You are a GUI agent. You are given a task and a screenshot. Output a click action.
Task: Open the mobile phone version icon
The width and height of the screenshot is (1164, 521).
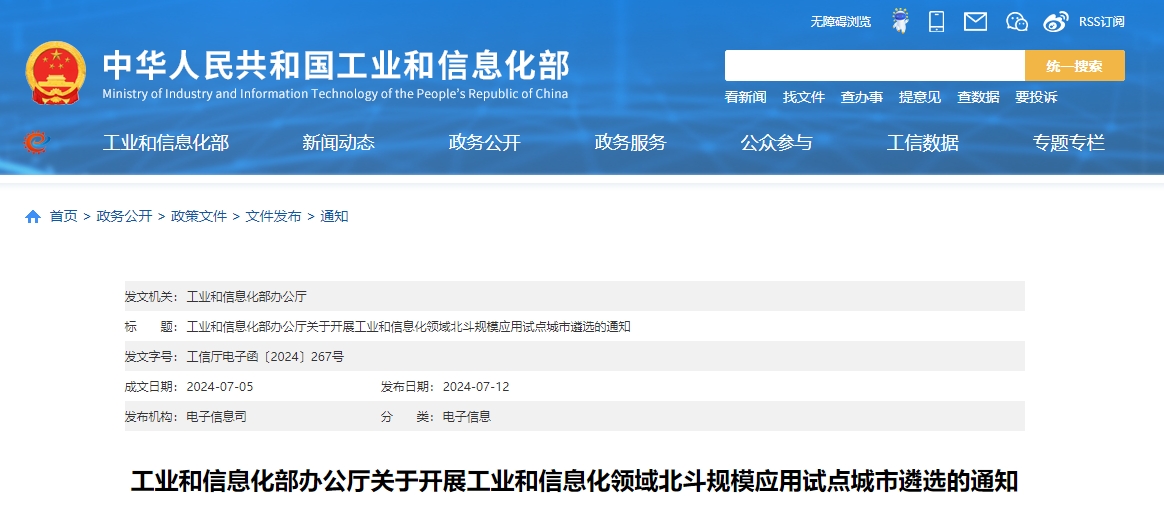coord(937,22)
